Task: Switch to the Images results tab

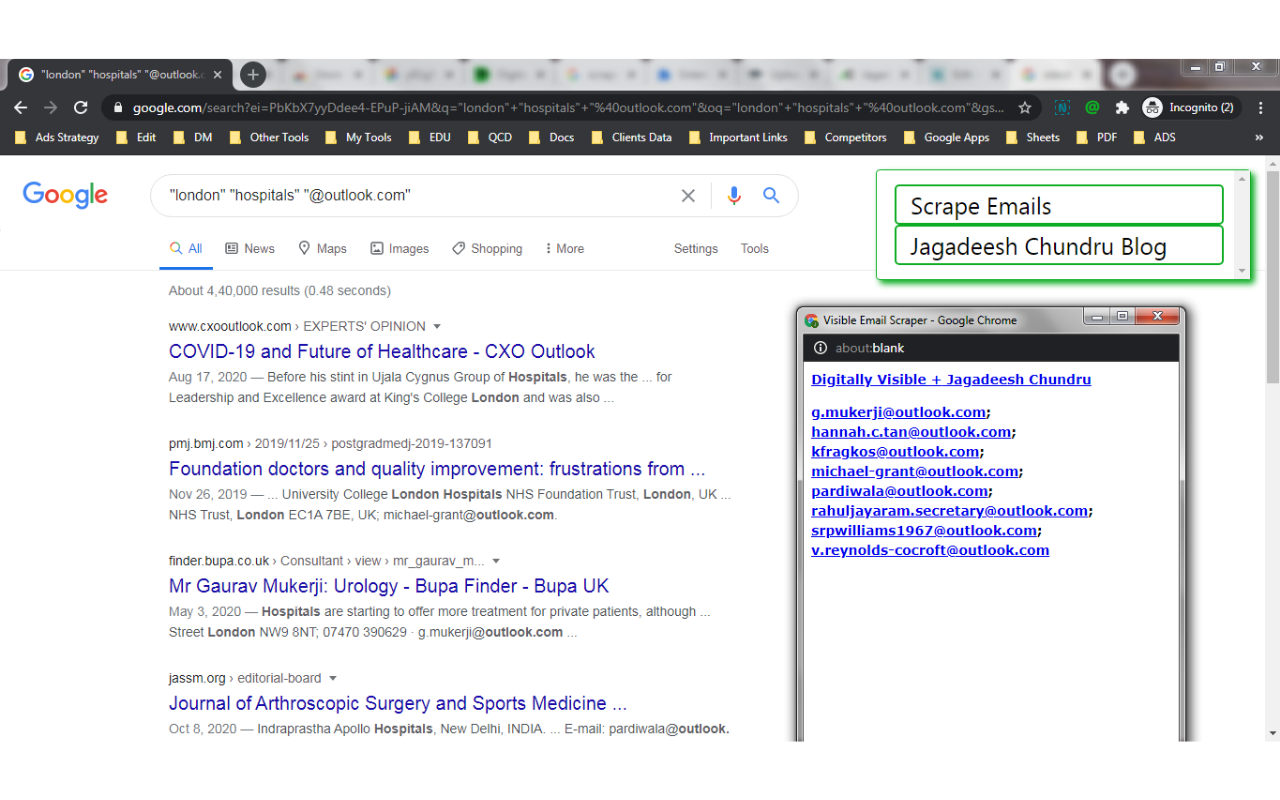Action: [x=399, y=249]
